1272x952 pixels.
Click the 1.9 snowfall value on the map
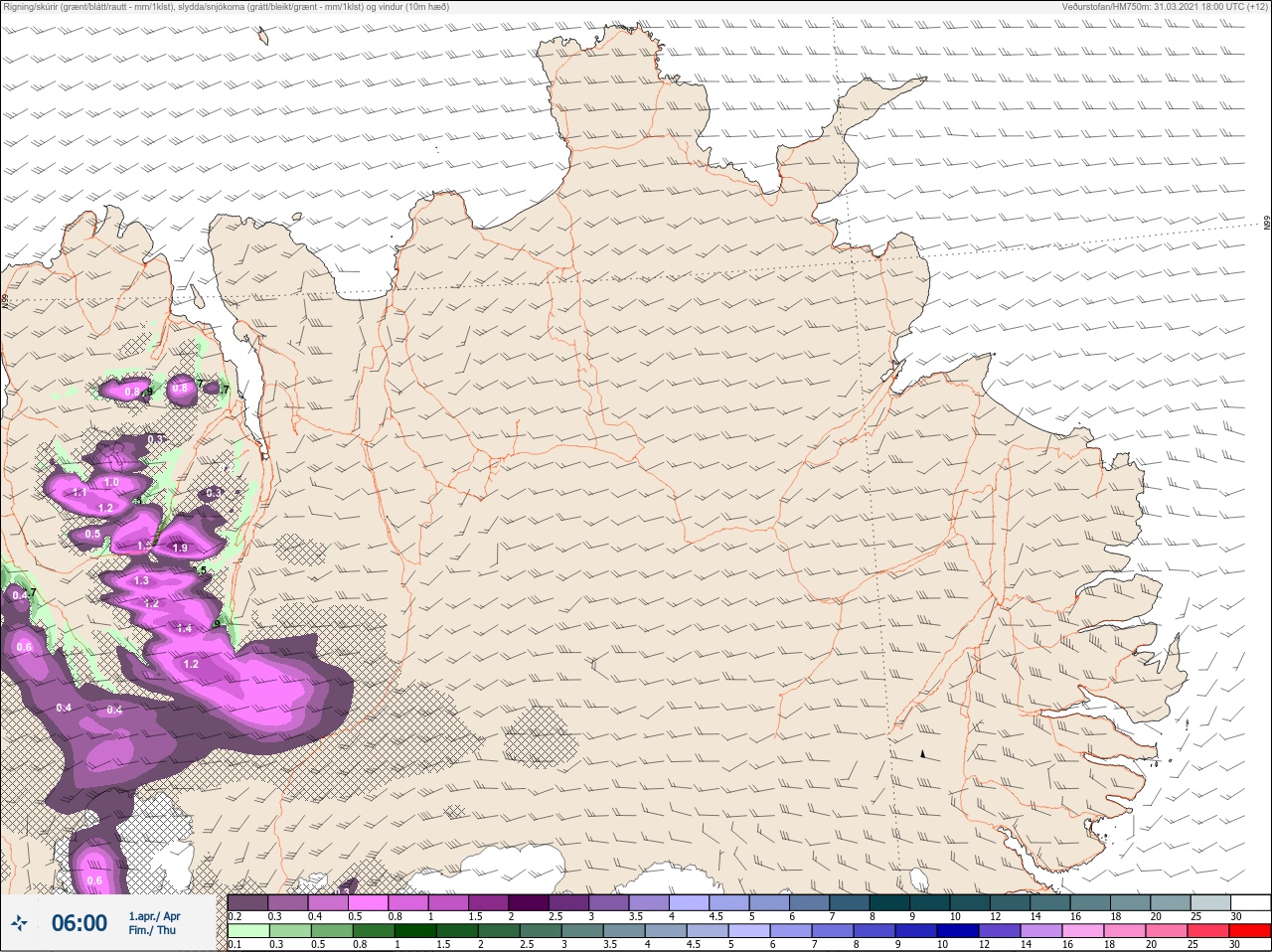click(180, 548)
